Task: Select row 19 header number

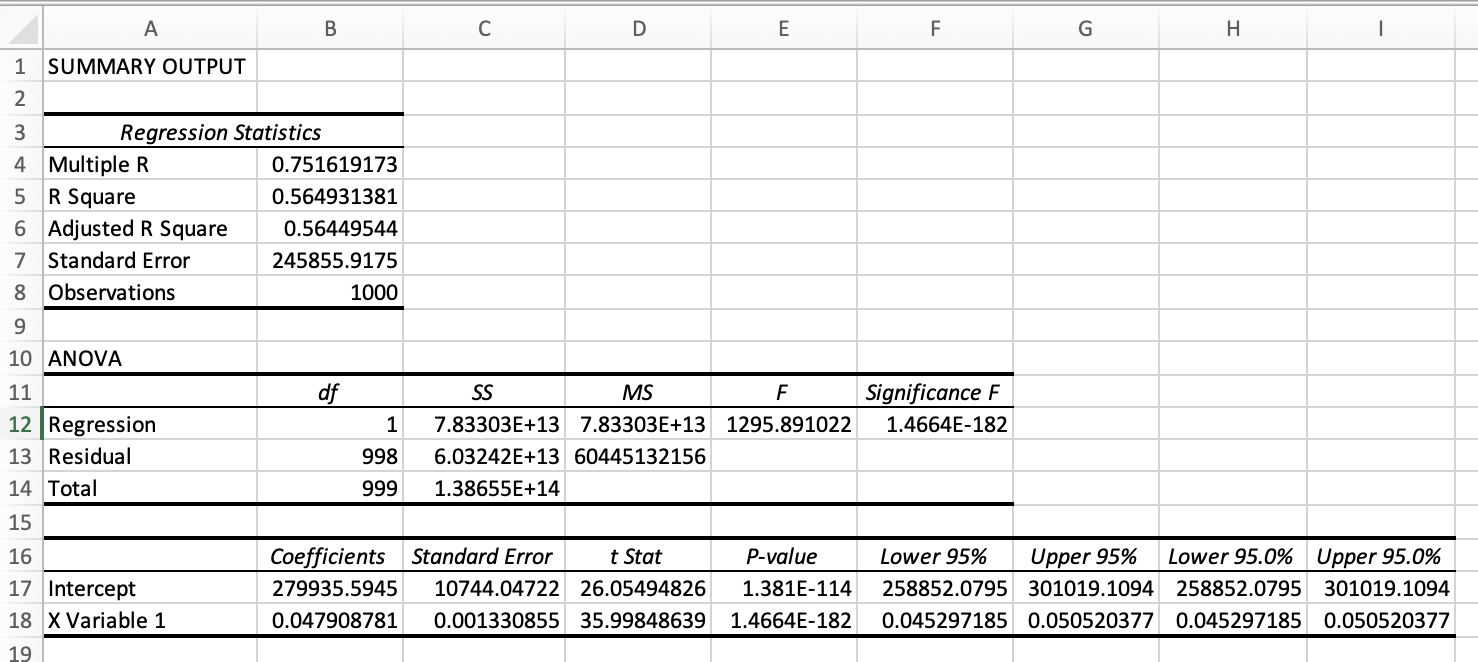Action: click(21, 652)
